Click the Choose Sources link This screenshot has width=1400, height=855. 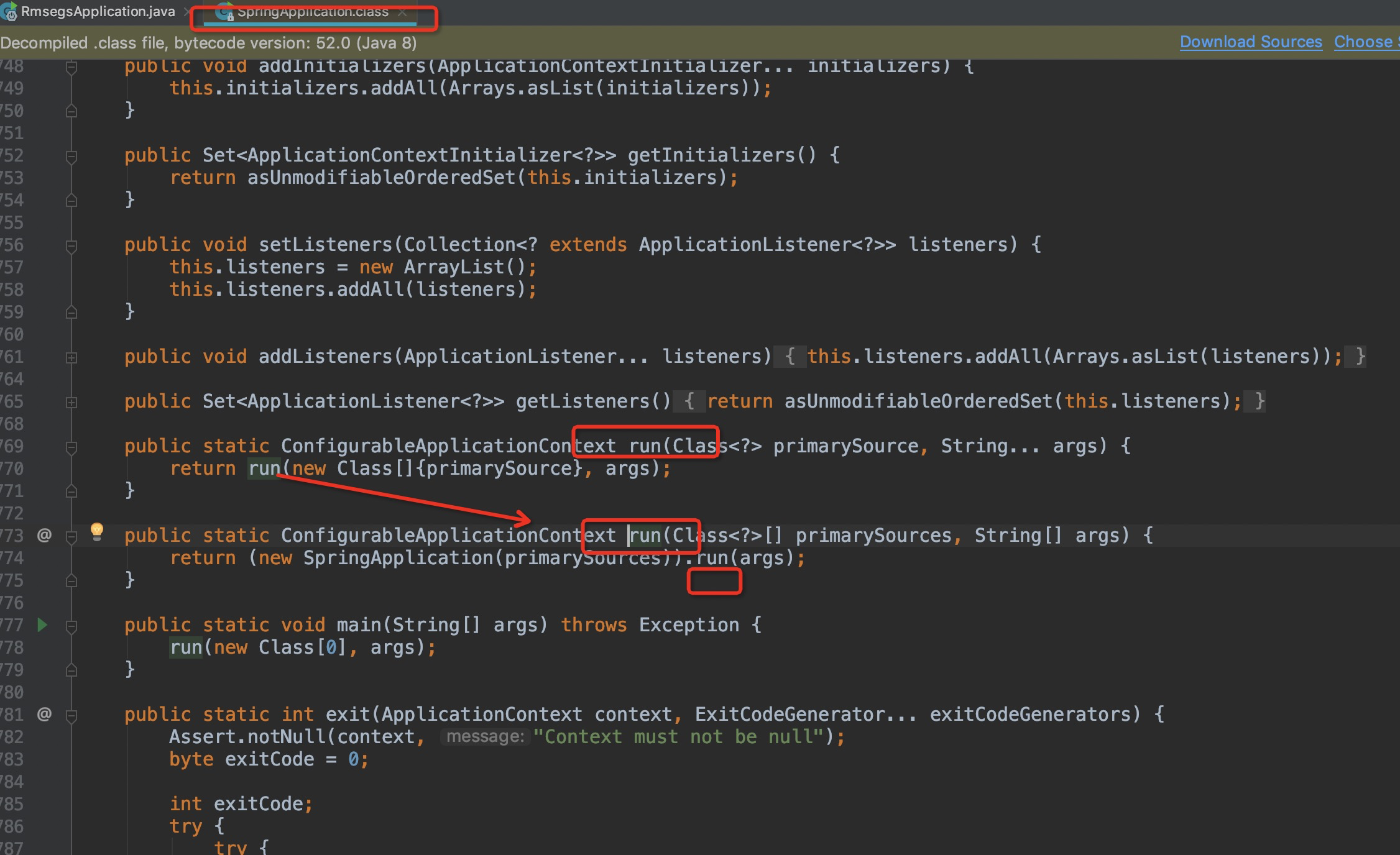coord(1365,42)
